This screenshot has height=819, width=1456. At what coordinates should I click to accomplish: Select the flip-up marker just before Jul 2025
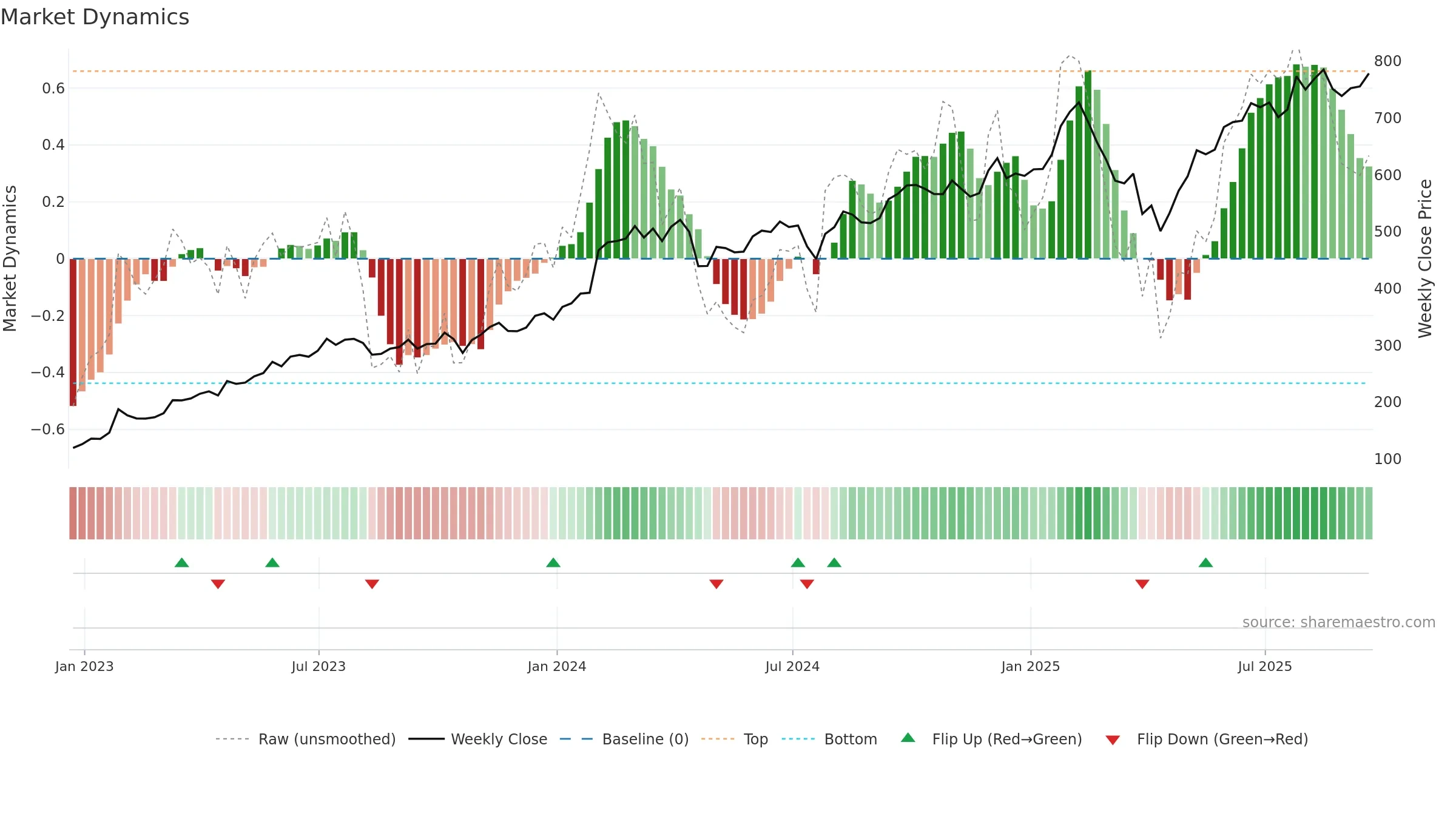tap(1206, 562)
